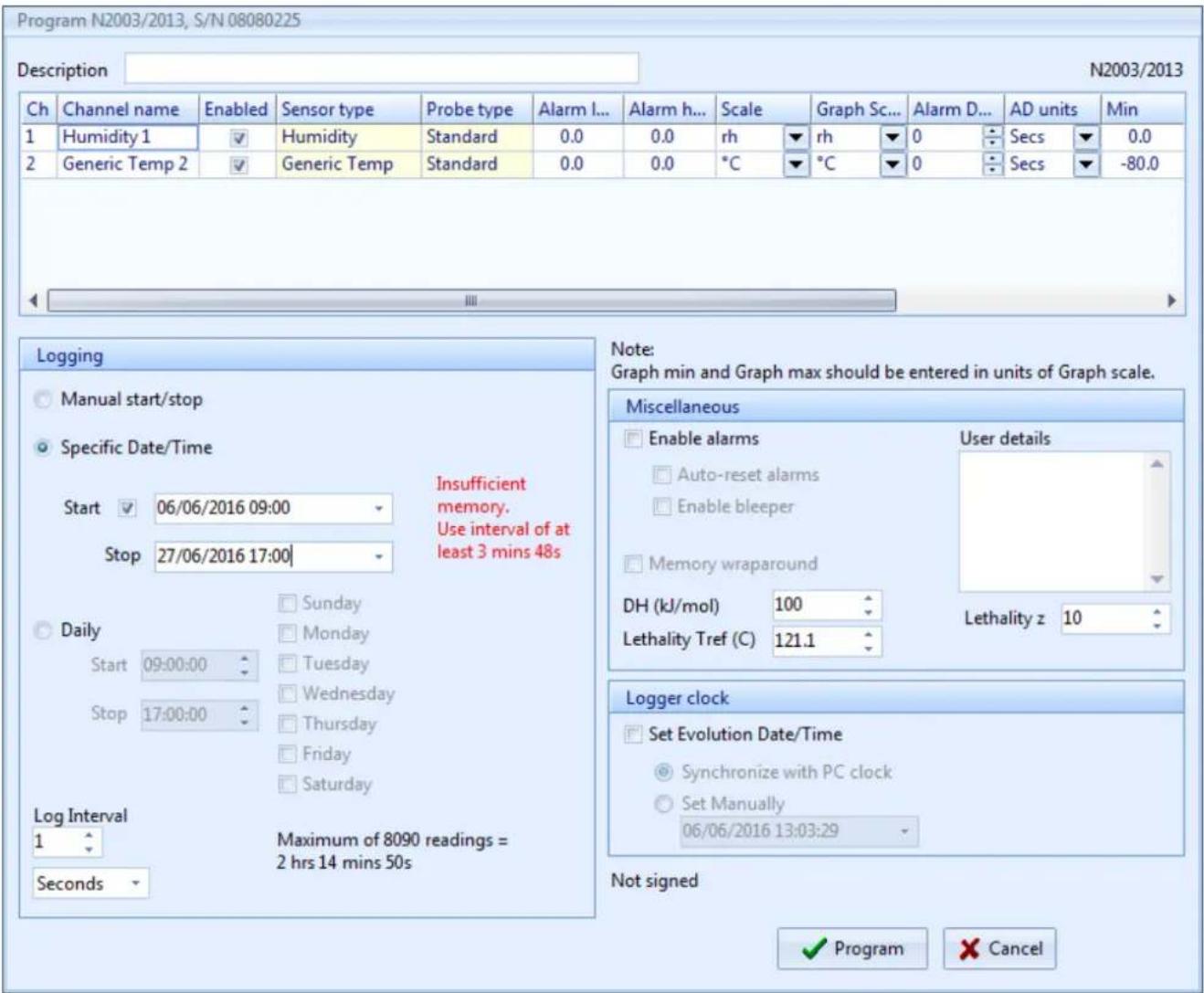Open Scale dropdown for Generic Temp 2 row
This screenshot has height=993, width=1204.
click(x=797, y=165)
